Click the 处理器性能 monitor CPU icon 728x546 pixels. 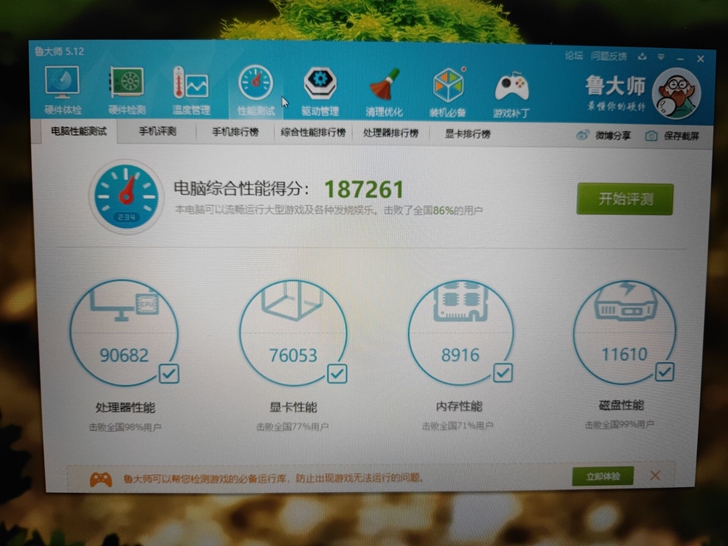pyautogui.click(x=124, y=303)
